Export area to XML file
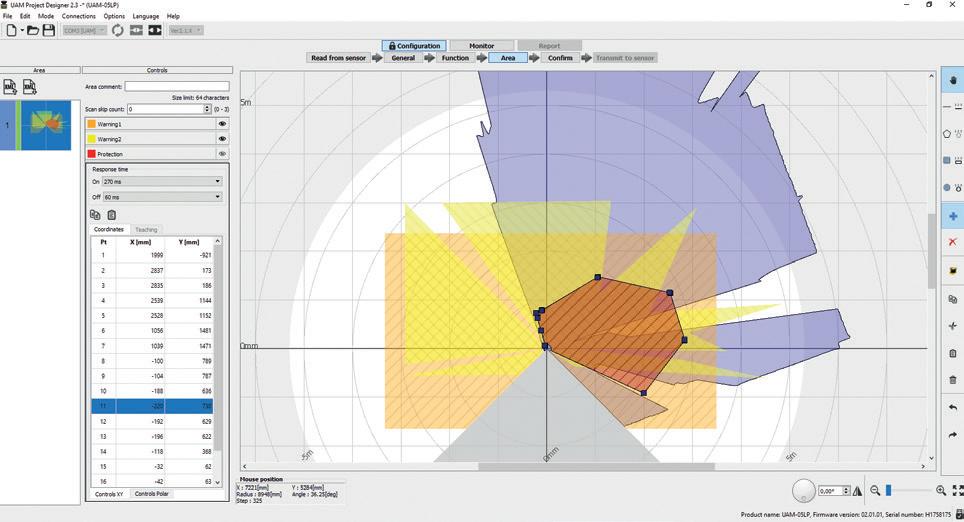964x522 pixels. pos(30,87)
